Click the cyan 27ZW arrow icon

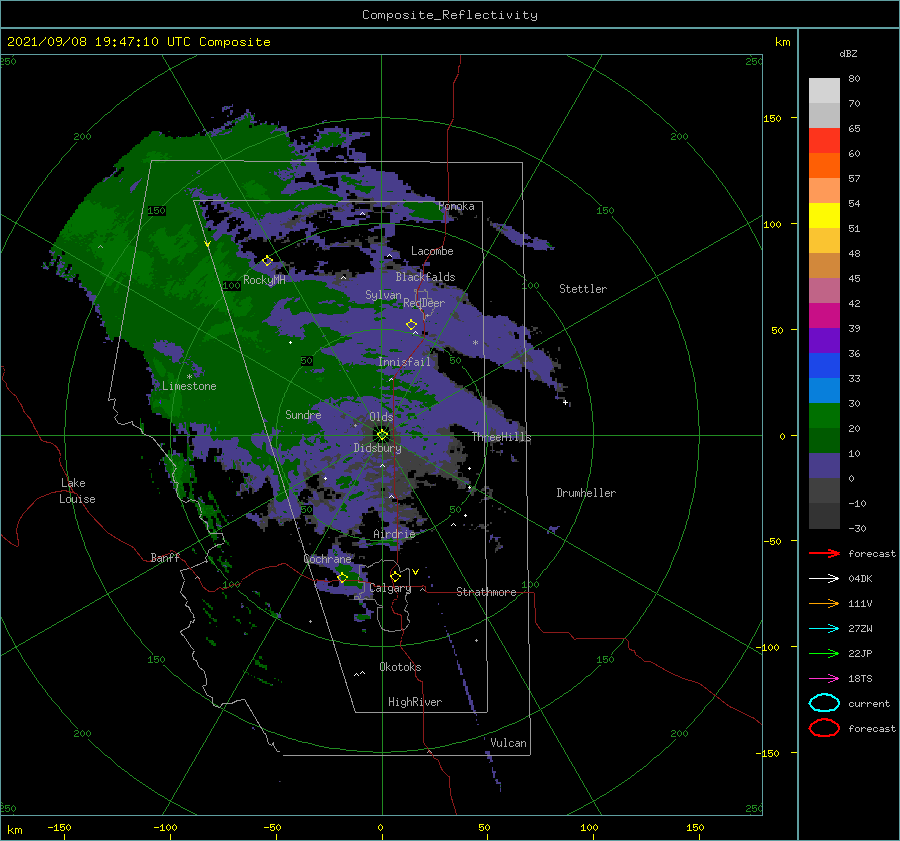click(824, 629)
